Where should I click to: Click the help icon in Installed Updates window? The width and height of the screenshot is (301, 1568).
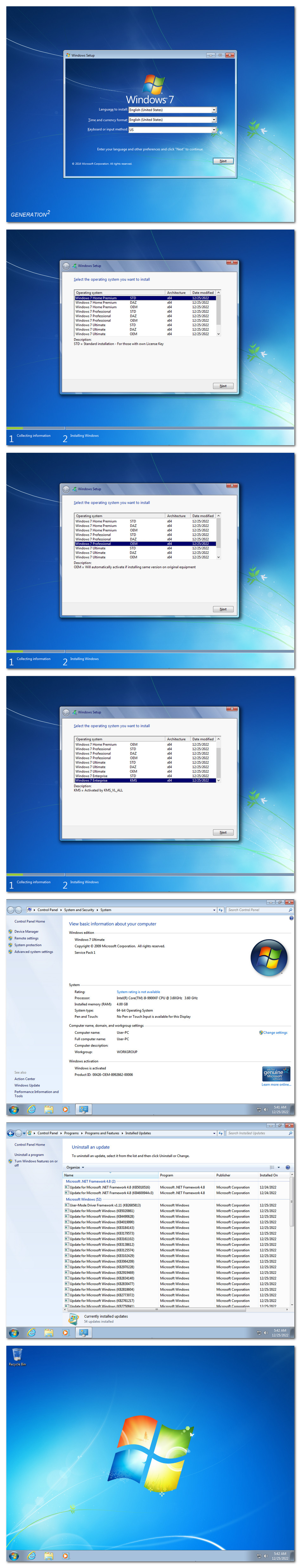click(x=288, y=1167)
